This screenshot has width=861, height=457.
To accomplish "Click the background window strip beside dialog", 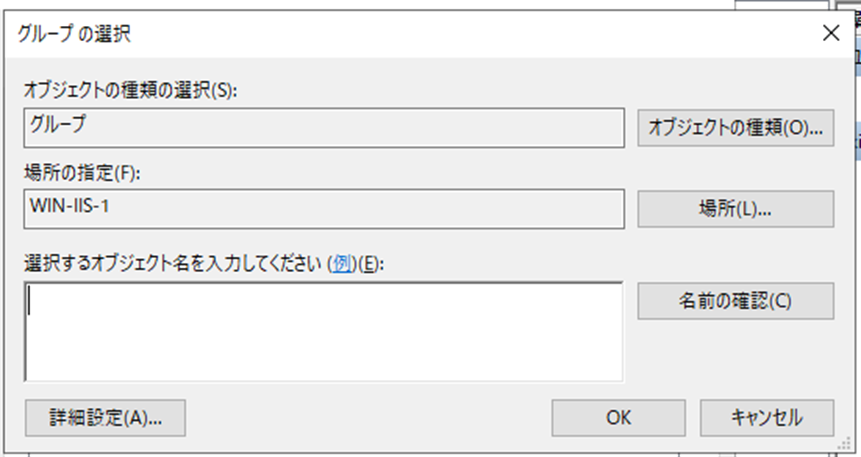I will tap(855, 200).
